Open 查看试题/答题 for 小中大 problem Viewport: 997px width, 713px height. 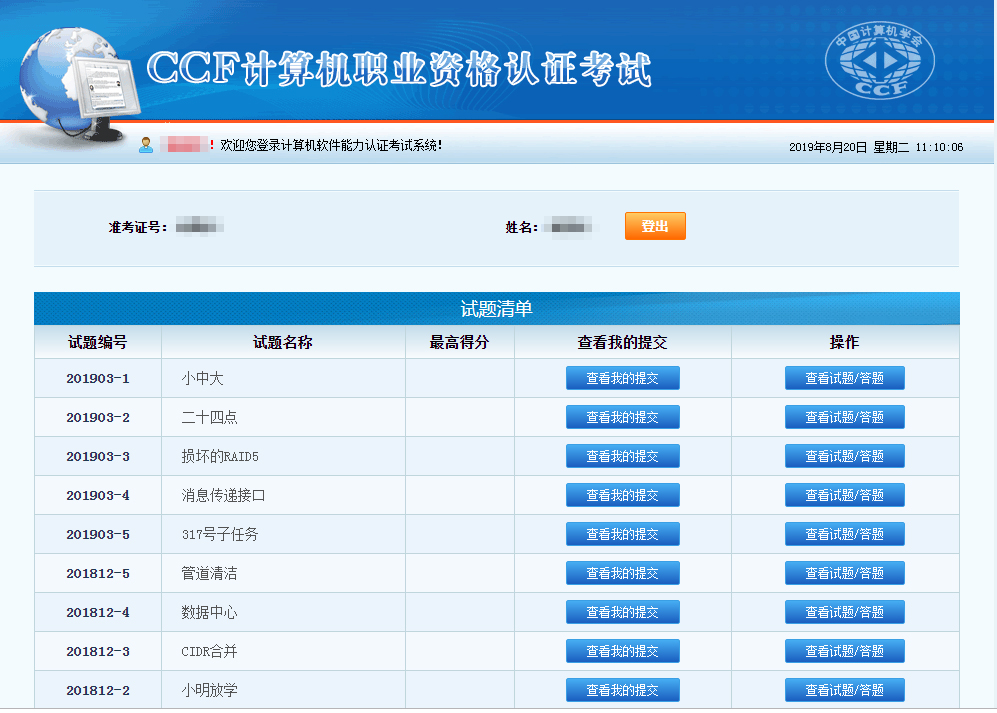pyautogui.click(x=844, y=378)
